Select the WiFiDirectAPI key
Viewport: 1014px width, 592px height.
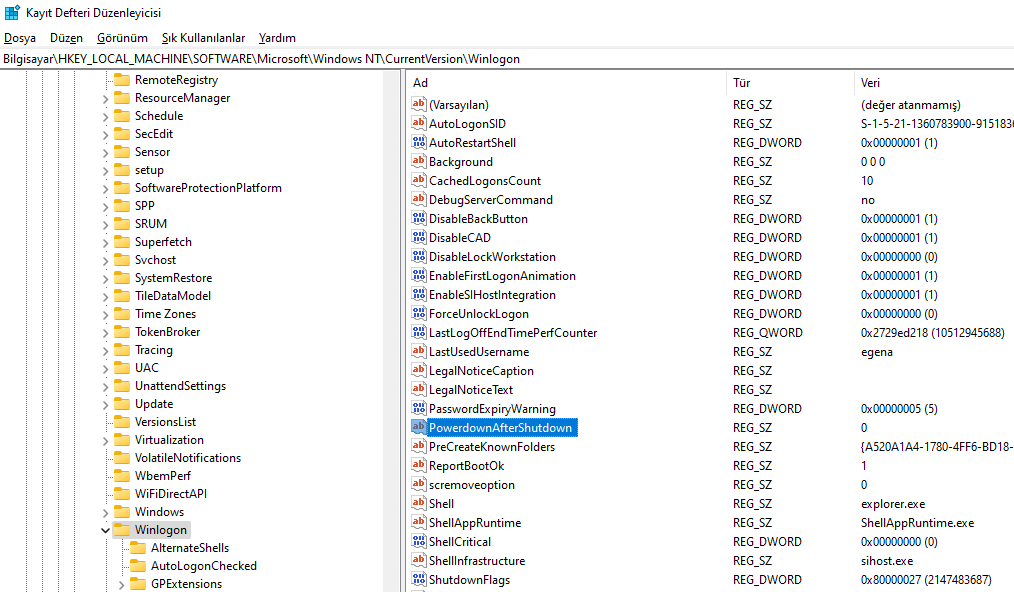[171, 494]
